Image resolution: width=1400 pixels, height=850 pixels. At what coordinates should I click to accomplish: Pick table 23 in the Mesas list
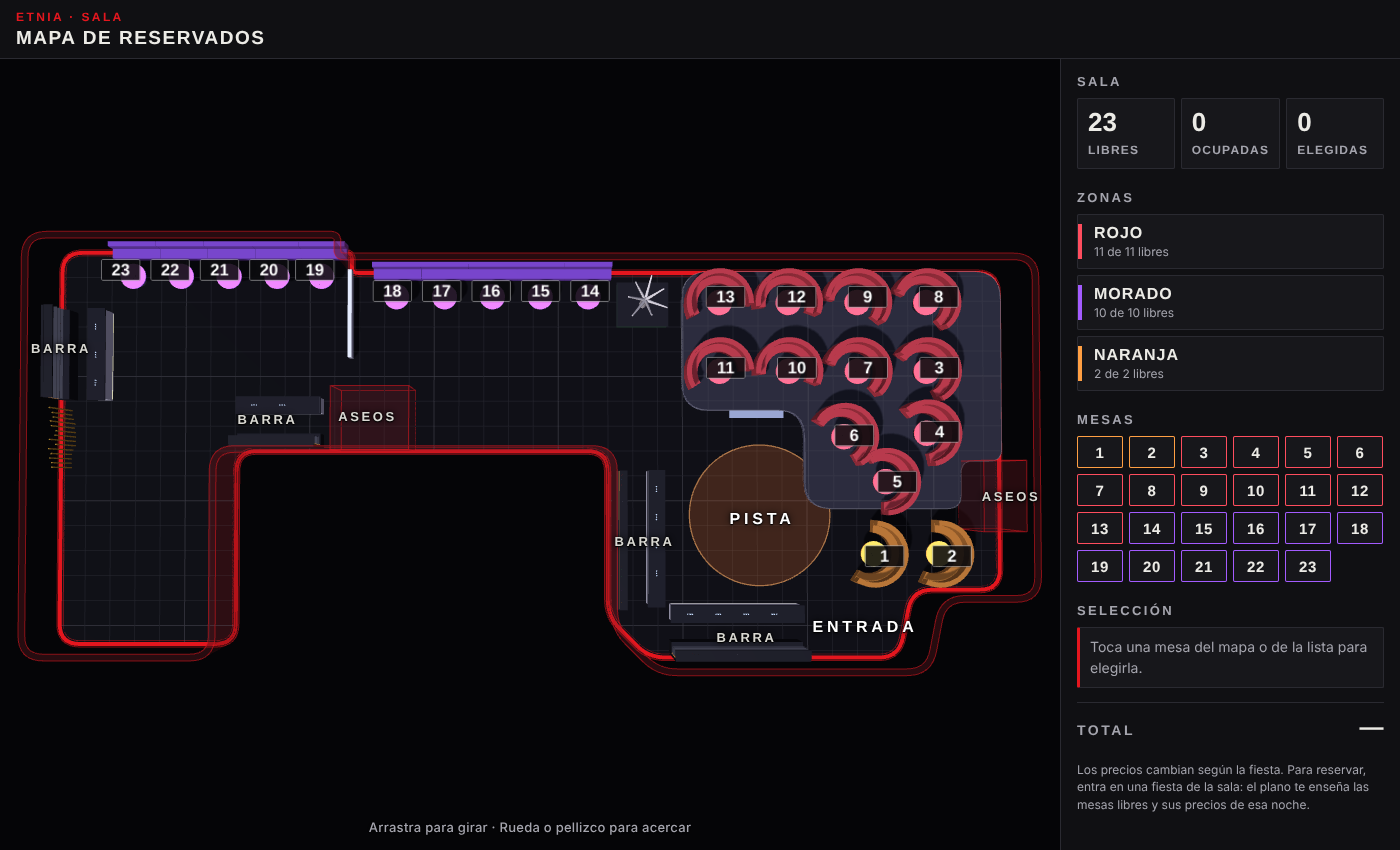pos(1308,566)
